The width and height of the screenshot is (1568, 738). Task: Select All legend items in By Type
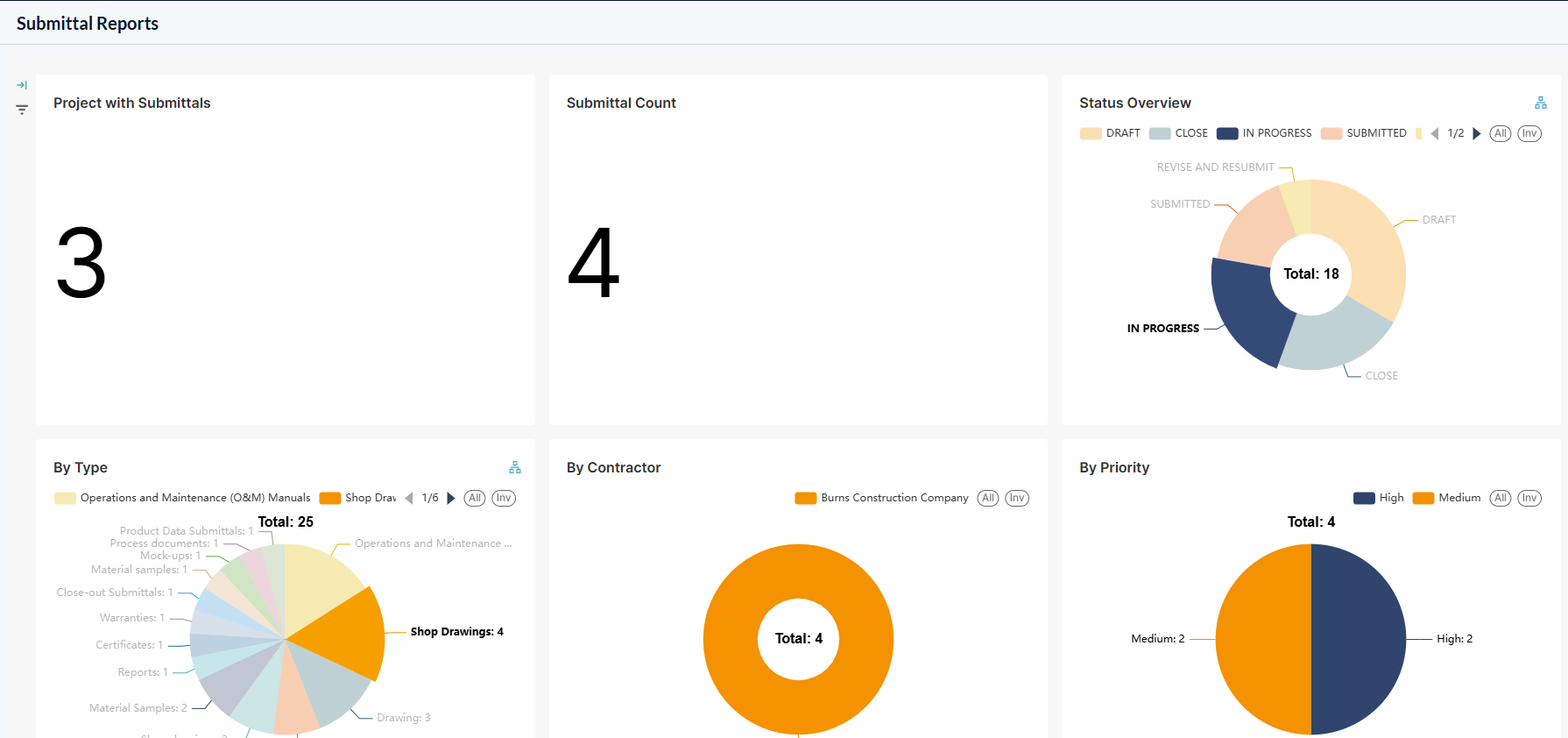475,498
